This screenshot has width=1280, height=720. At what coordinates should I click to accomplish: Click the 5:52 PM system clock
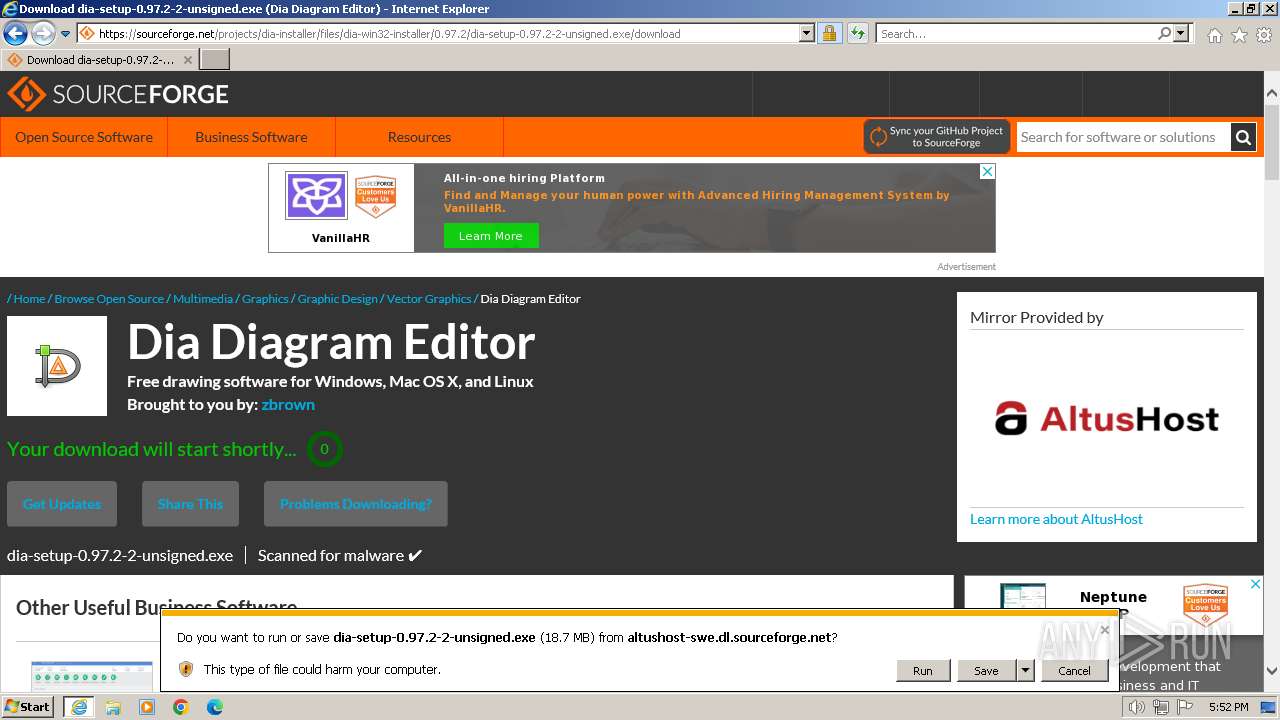(1228, 707)
